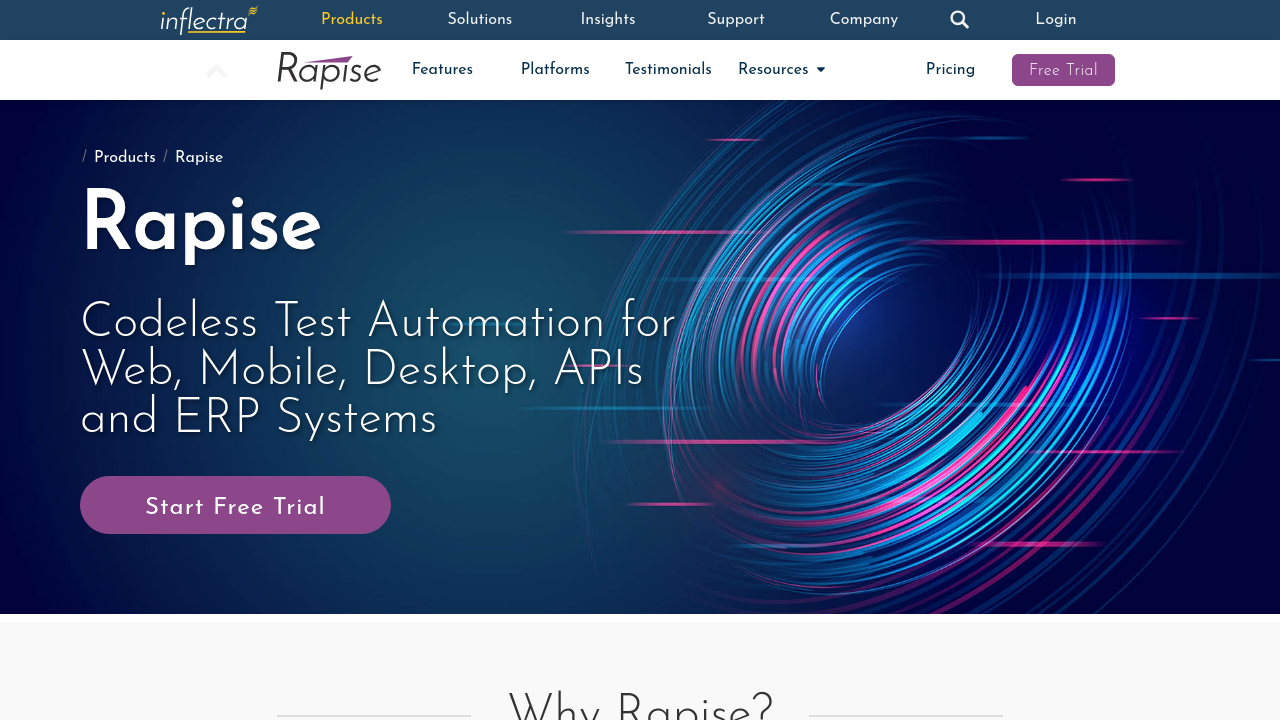Open the Solutions menu

coord(480,20)
